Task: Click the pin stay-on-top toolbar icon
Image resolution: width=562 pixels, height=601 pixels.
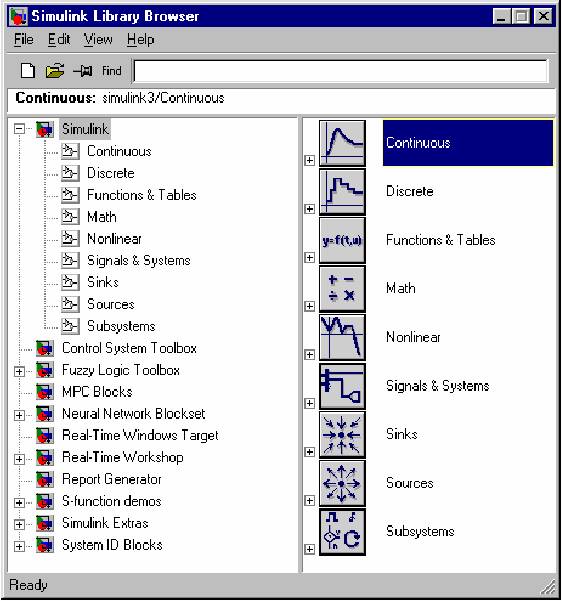Action: tap(82, 71)
